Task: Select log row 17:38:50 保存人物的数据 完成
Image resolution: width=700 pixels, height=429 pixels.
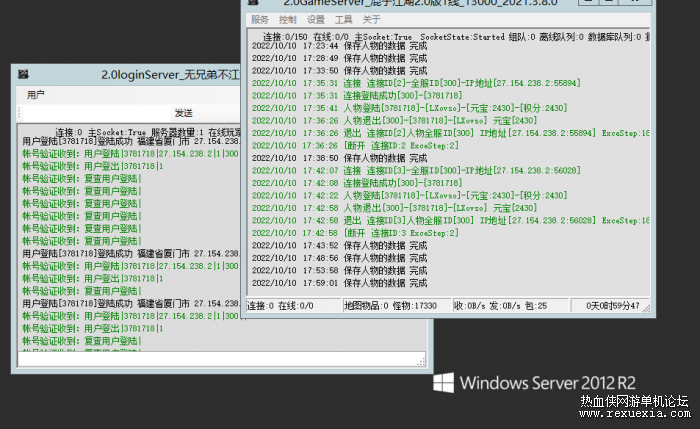Action: pos(339,158)
